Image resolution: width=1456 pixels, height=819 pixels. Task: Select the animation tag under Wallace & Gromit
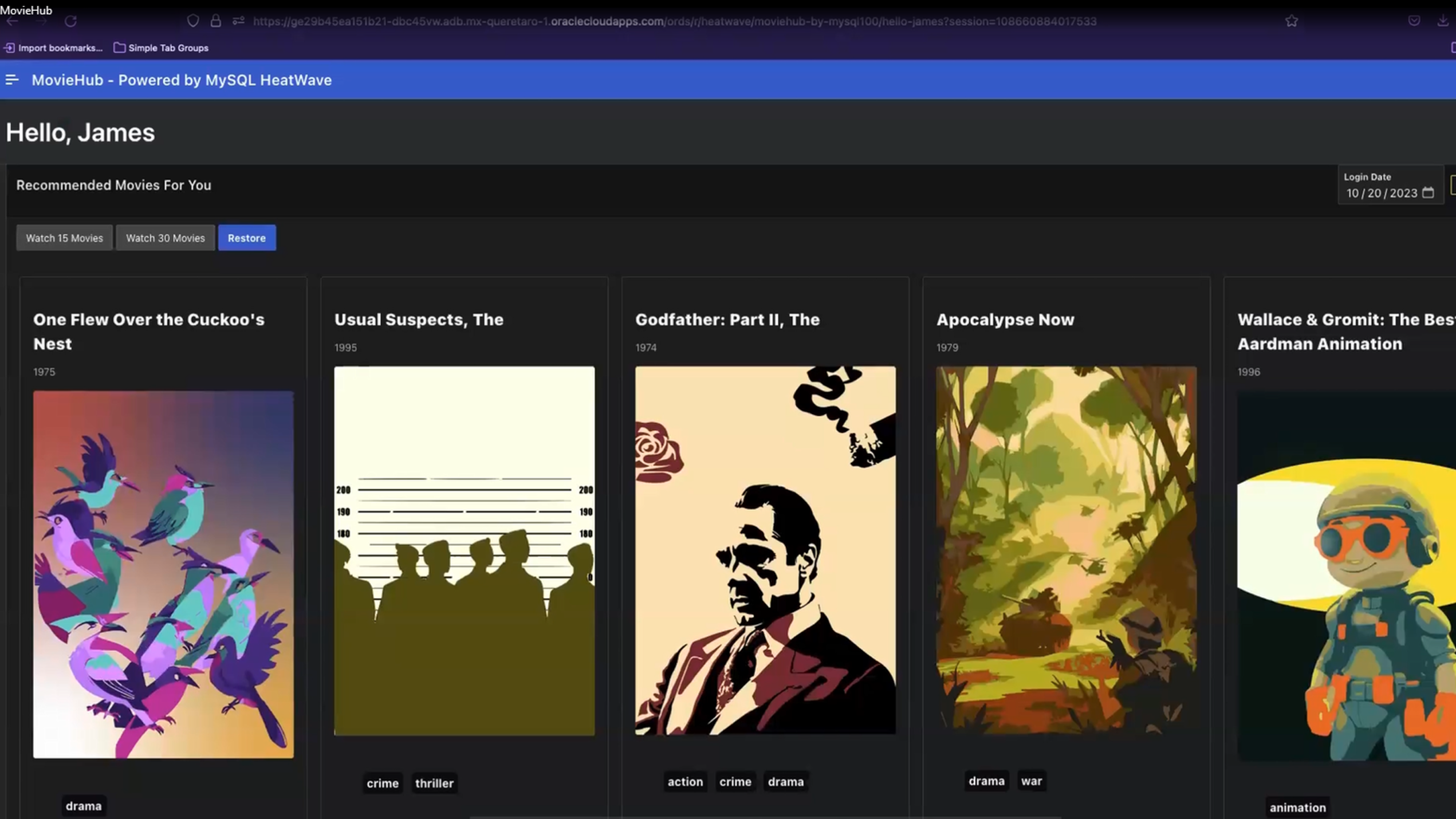pyautogui.click(x=1297, y=807)
